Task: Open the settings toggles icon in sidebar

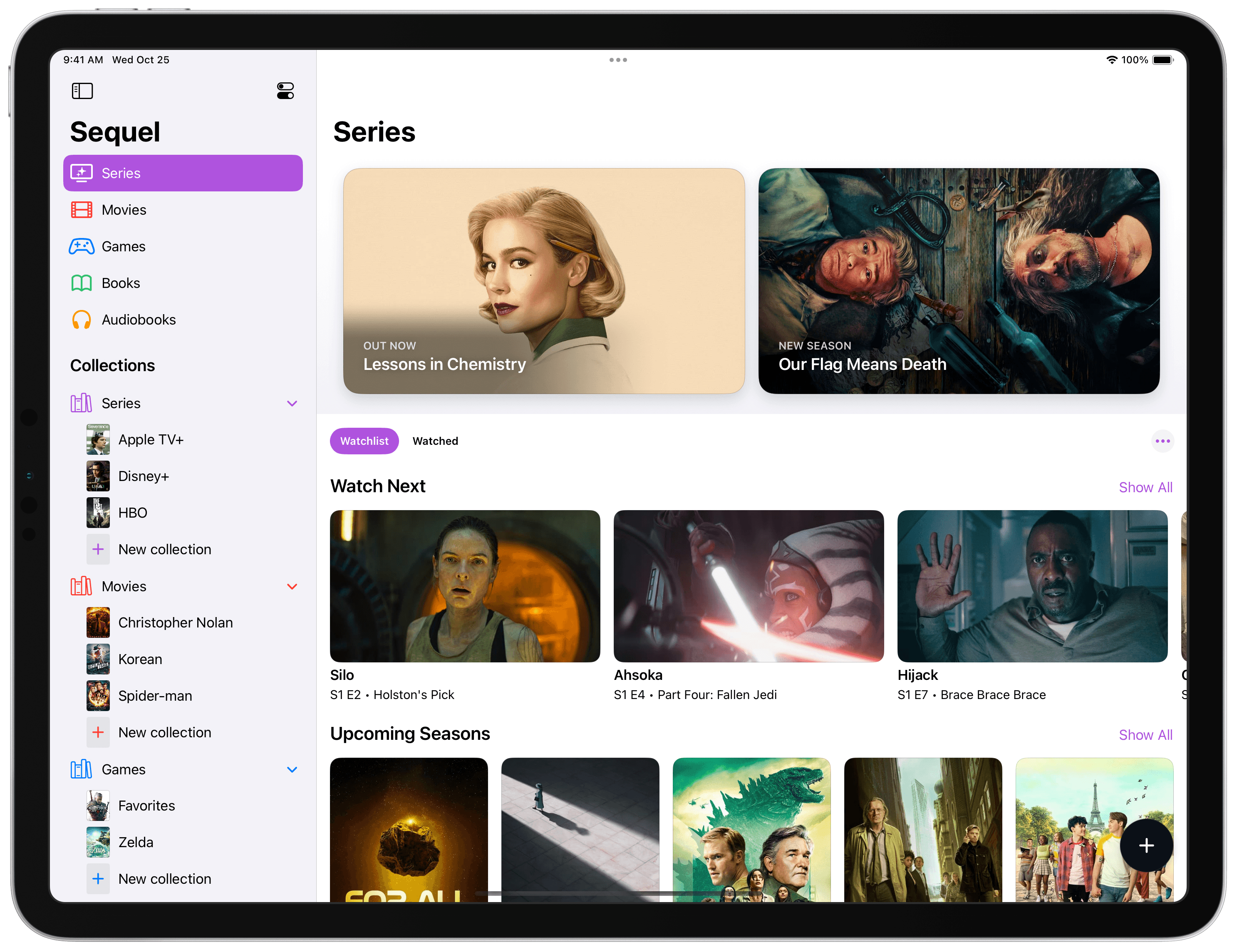Action: click(285, 91)
